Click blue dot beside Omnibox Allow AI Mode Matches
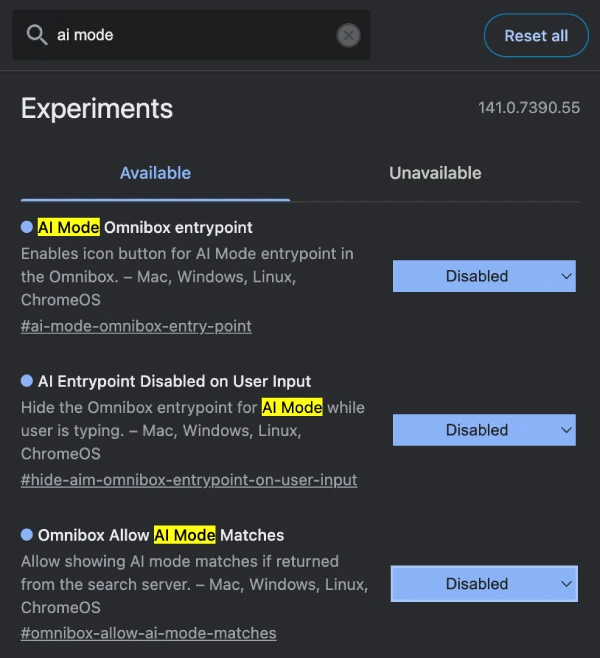600x658 pixels. pyautogui.click(x=27, y=535)
